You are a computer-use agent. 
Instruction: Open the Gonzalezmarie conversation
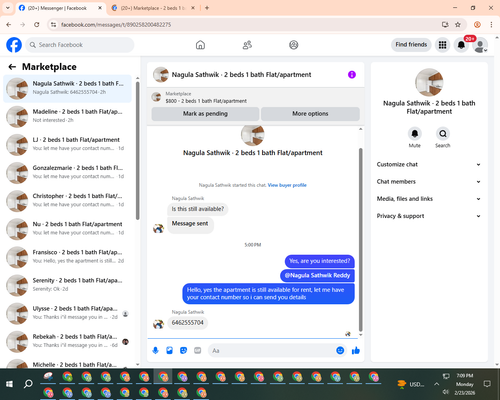pos(68,173)
